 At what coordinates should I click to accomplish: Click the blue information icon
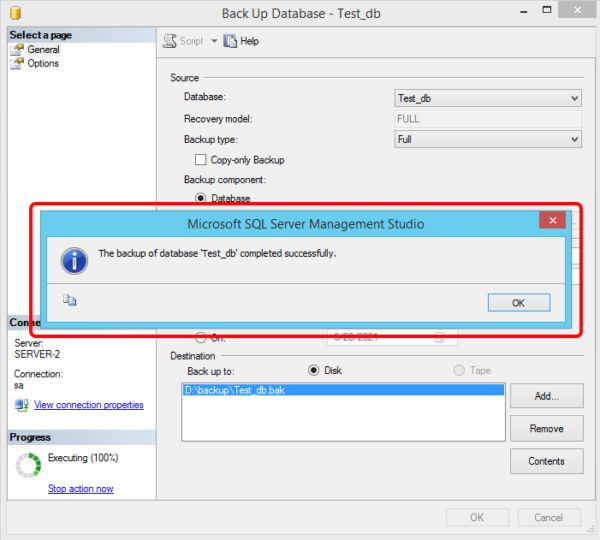point(74,261)
